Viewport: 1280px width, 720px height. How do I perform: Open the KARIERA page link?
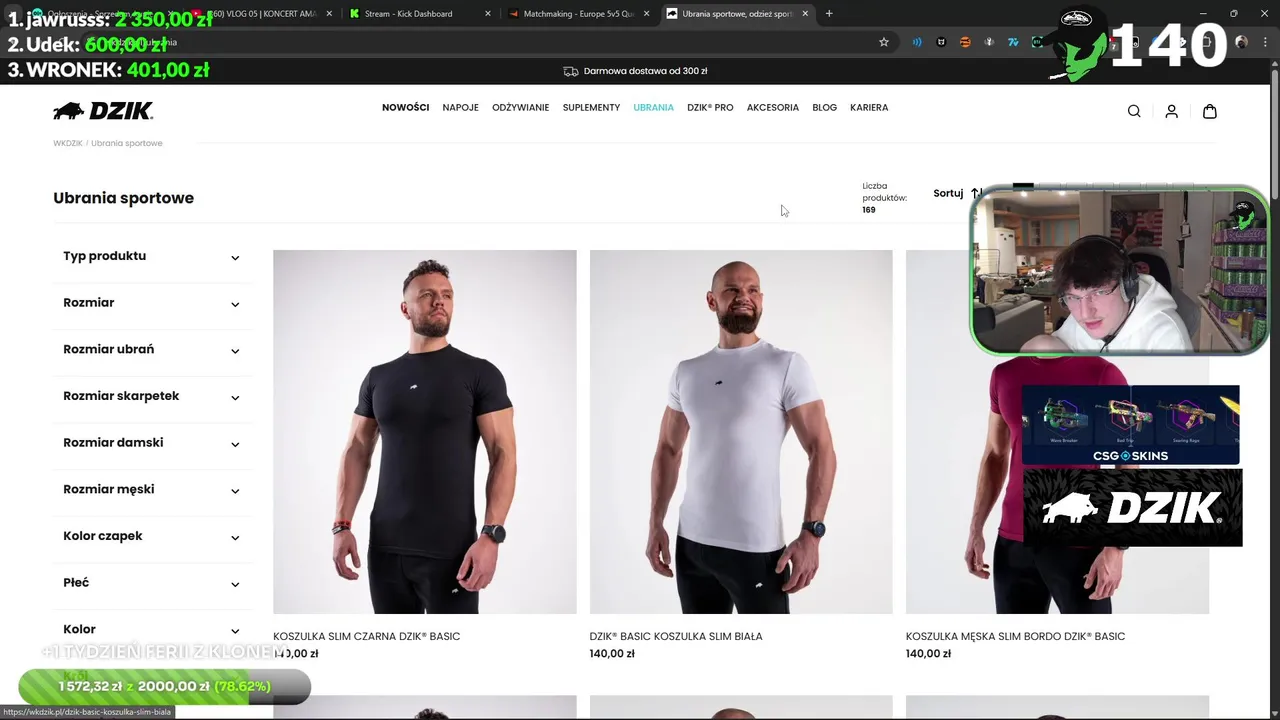pyautogui.click(x=869, y=107)
